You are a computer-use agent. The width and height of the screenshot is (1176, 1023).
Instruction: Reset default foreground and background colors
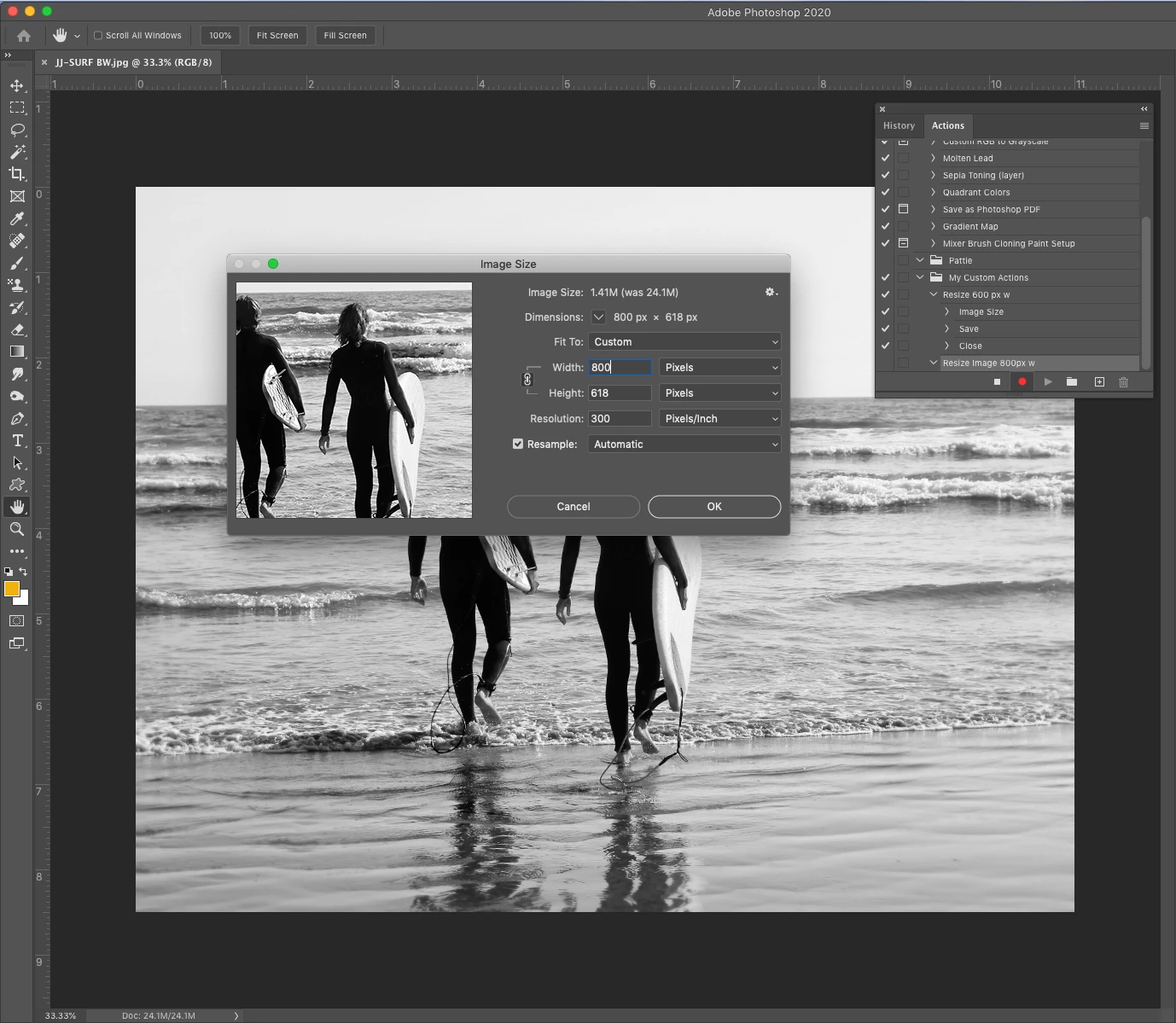point(9,572)
